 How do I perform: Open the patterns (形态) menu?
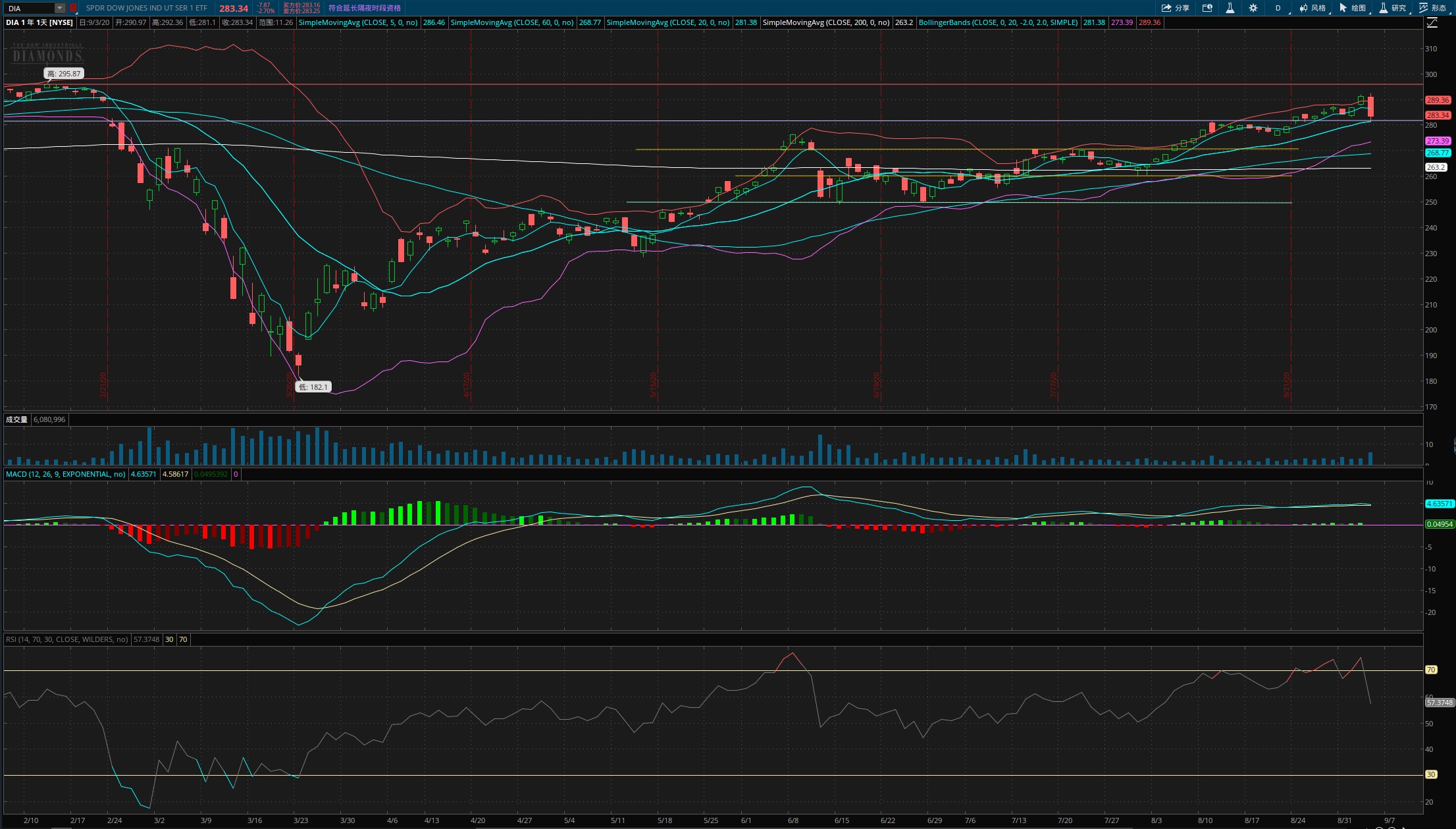click(1433, 8)
